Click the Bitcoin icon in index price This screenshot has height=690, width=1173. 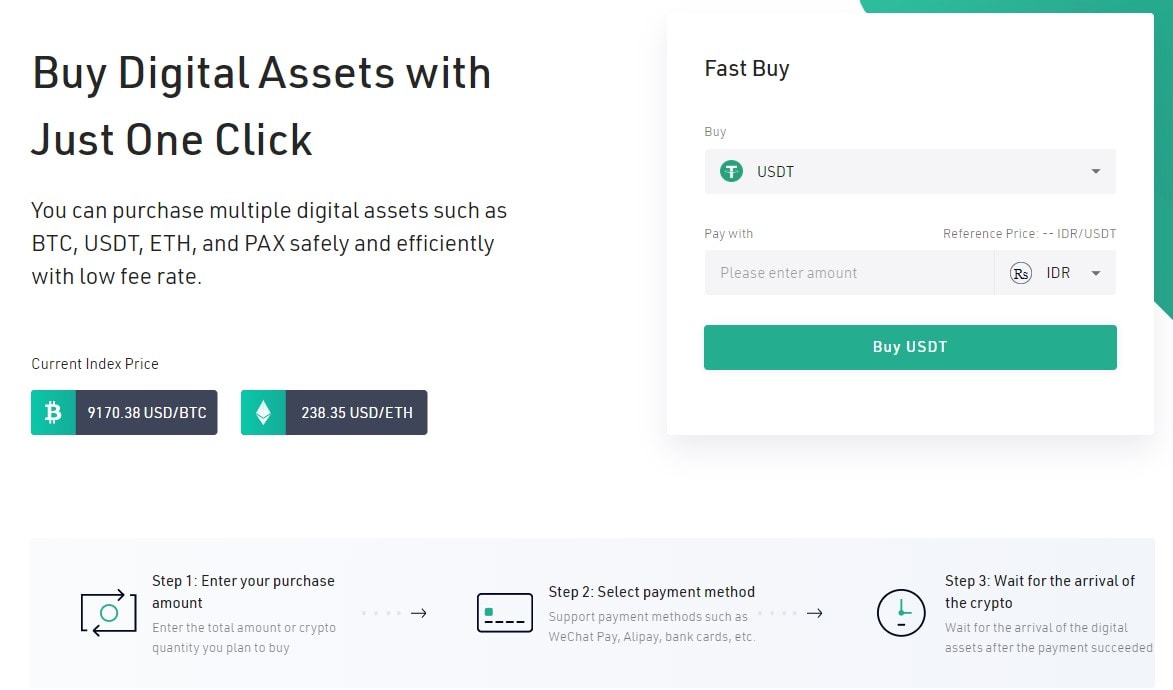click(x=52, y=412)
